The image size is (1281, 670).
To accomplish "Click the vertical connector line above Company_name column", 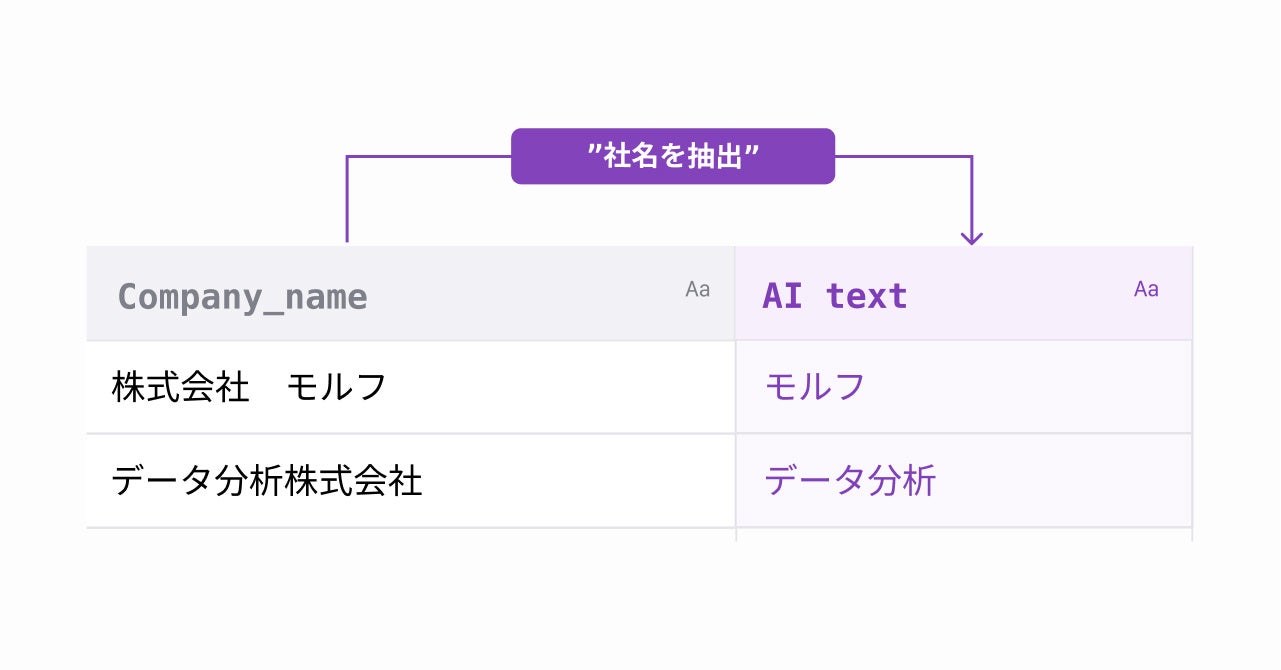I will pyautogui.click(x=347, y=200).
